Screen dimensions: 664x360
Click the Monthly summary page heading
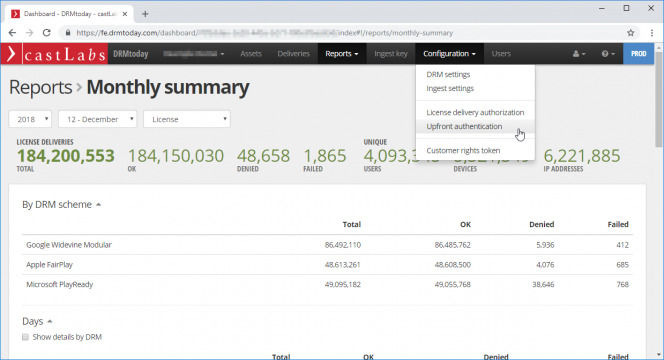point(168,87)
